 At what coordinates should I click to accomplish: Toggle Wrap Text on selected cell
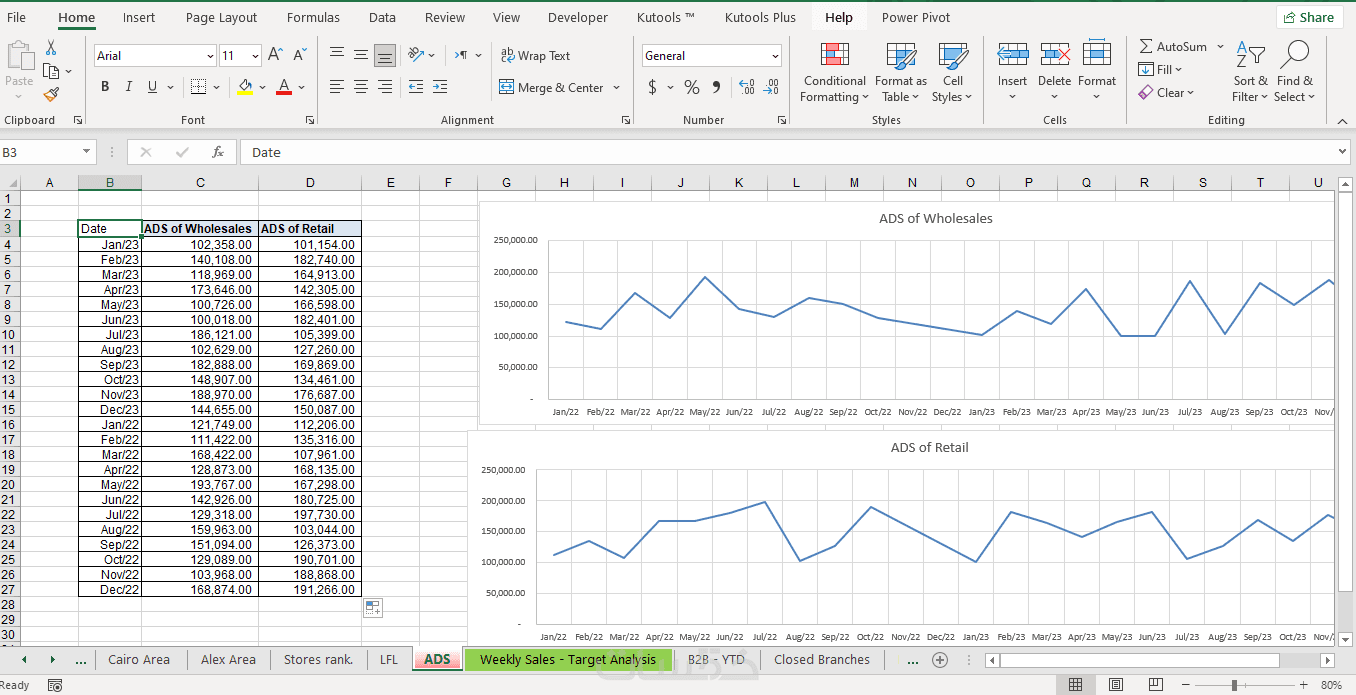(535, 56)
